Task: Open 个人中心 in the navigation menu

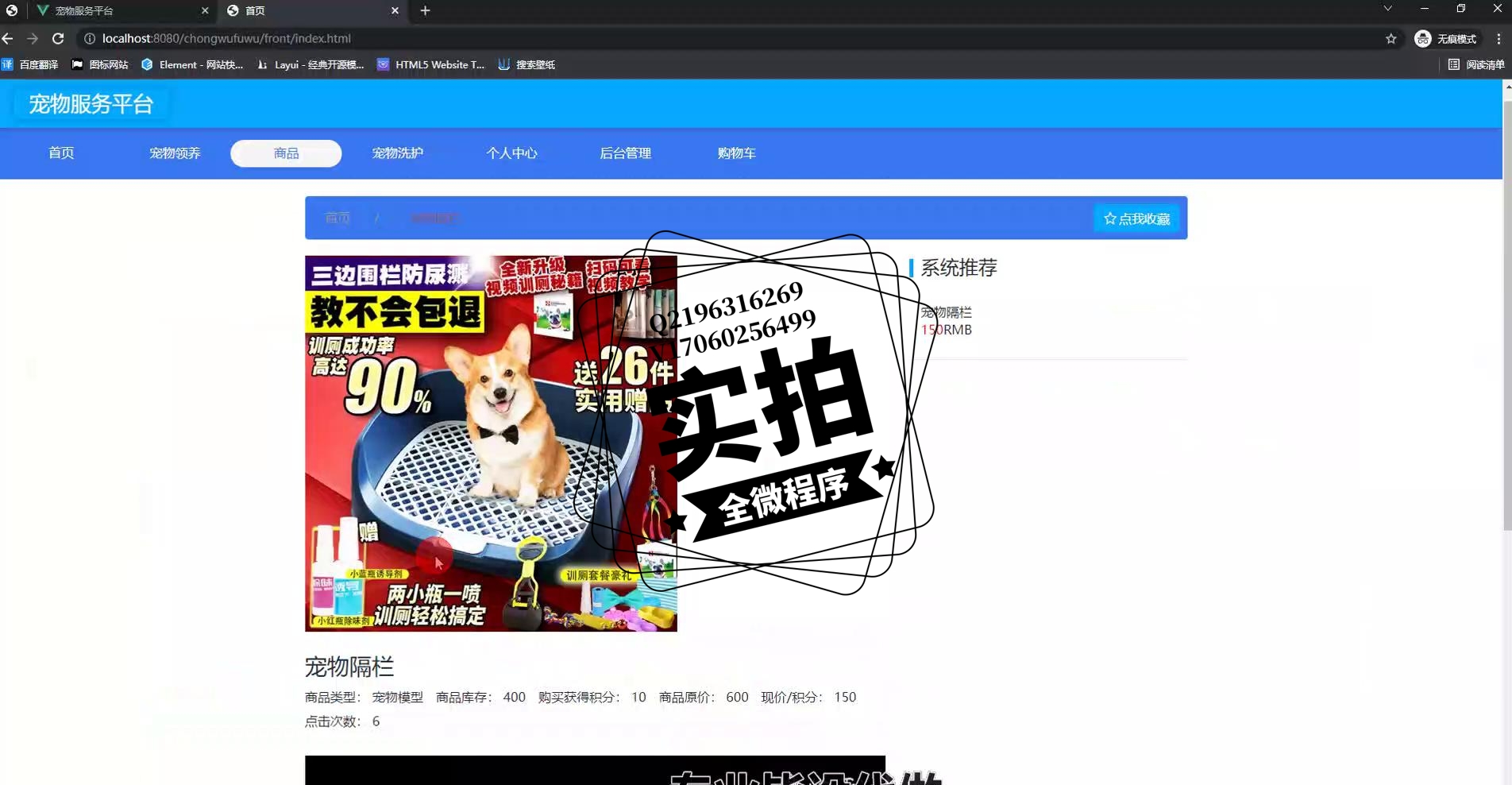Action: (x=511, y=153)
